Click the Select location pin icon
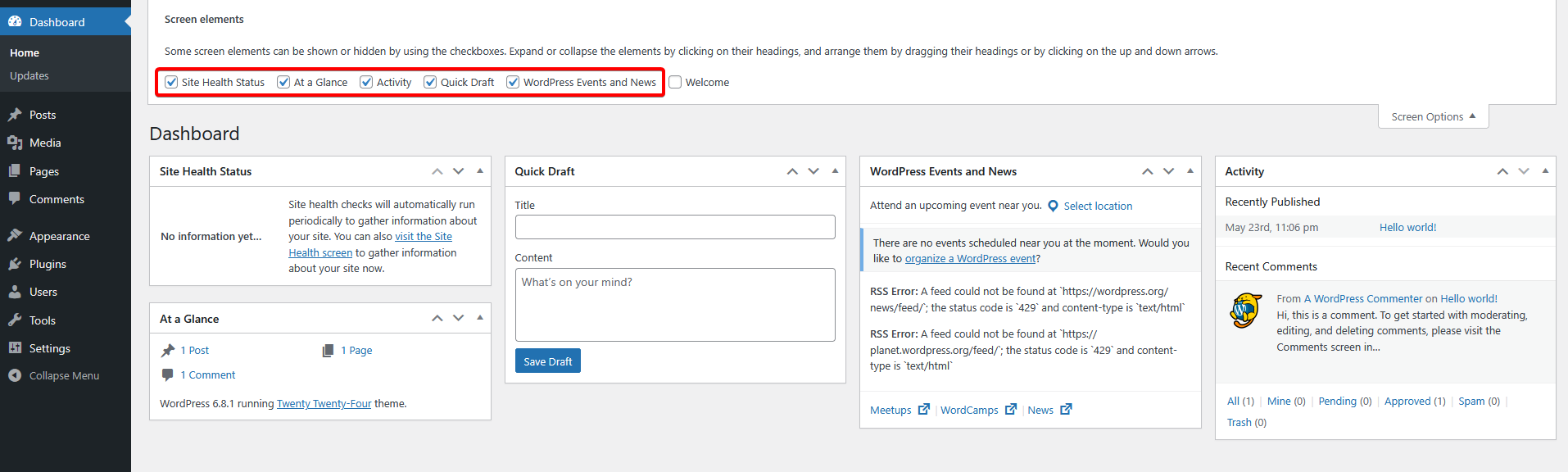Screen dimensions: 1568x472 point(1053,206)
